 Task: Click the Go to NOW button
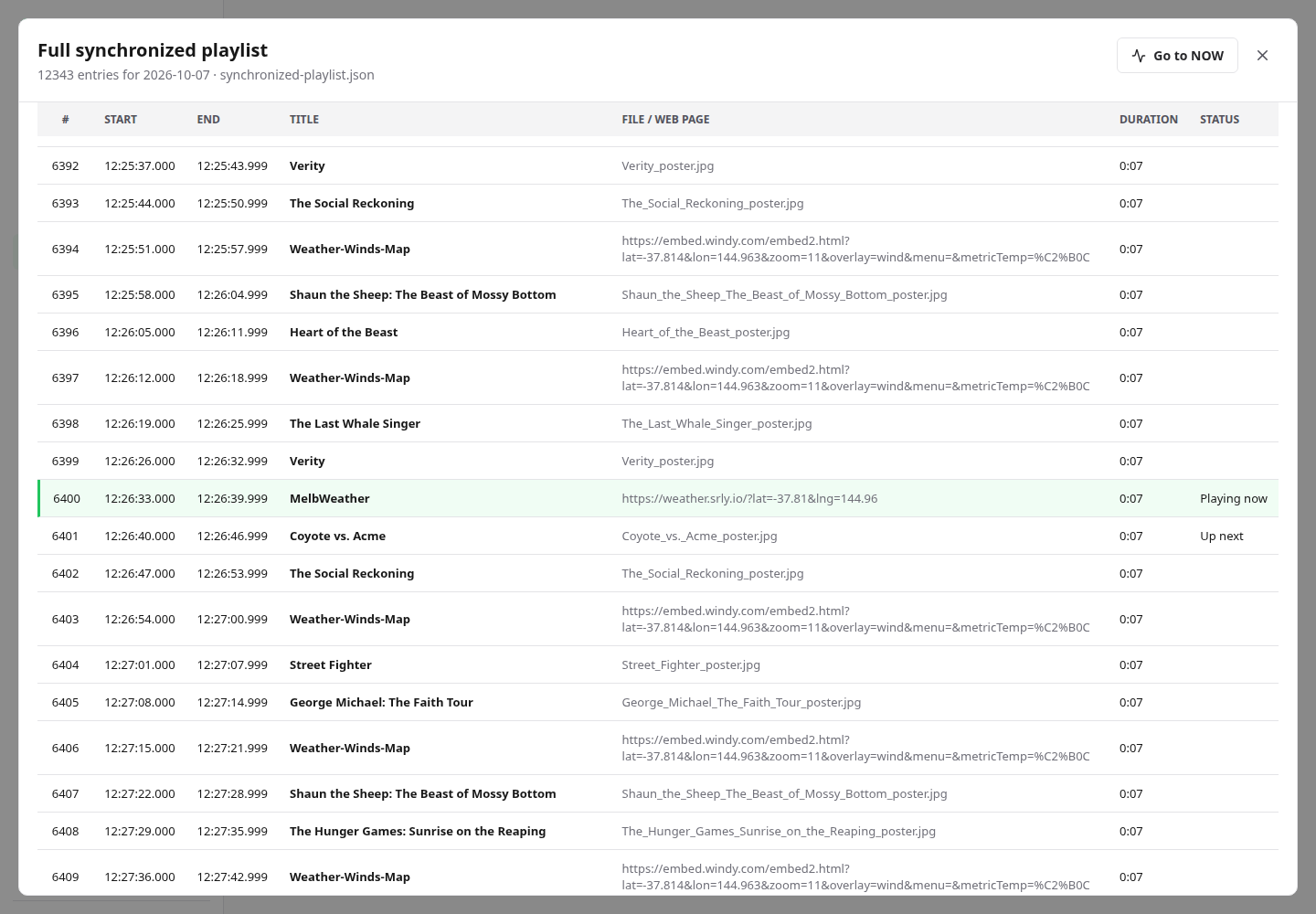point(1177,56)
